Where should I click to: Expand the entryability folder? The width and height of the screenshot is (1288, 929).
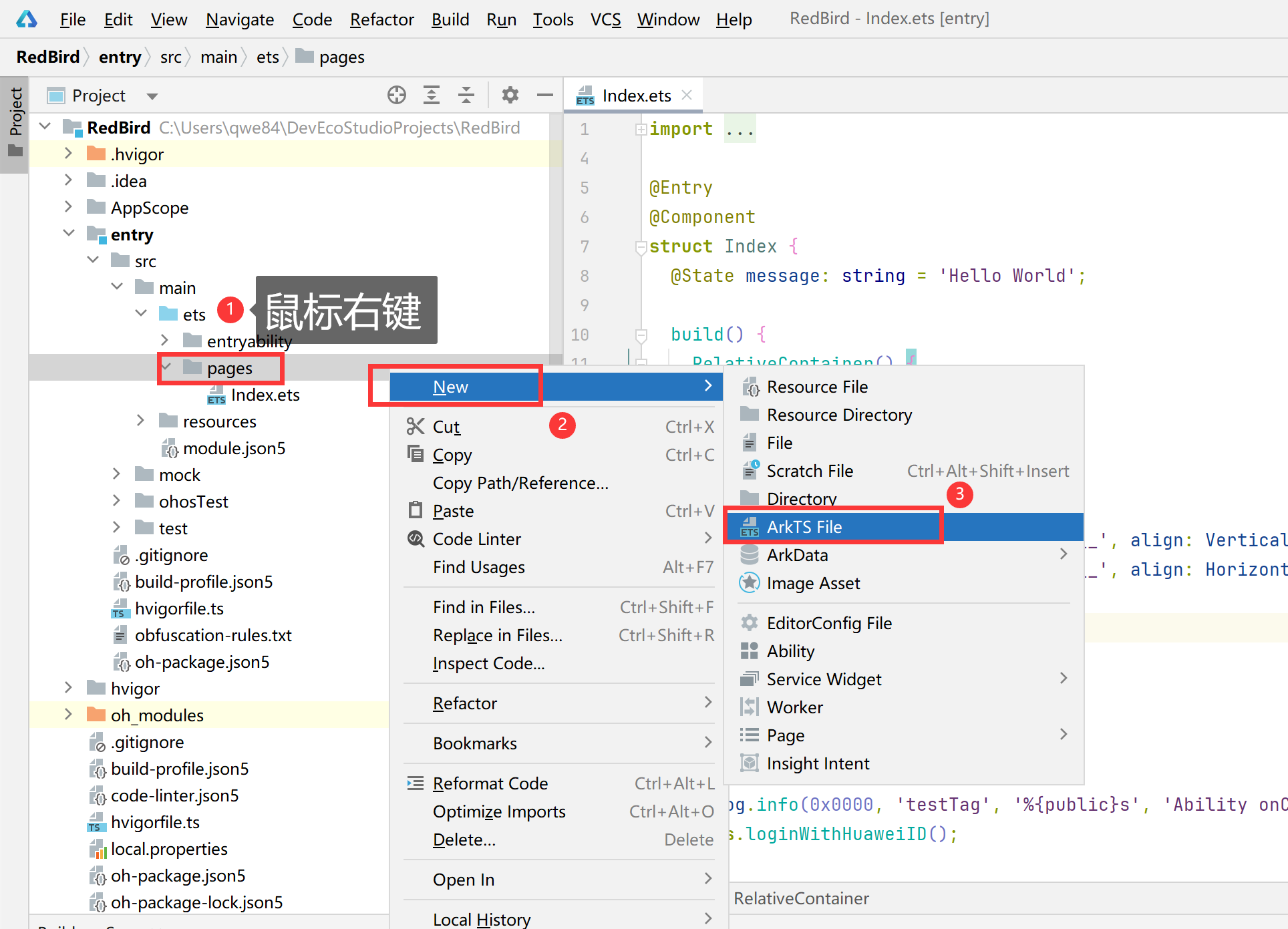click(x=162, y=341)
